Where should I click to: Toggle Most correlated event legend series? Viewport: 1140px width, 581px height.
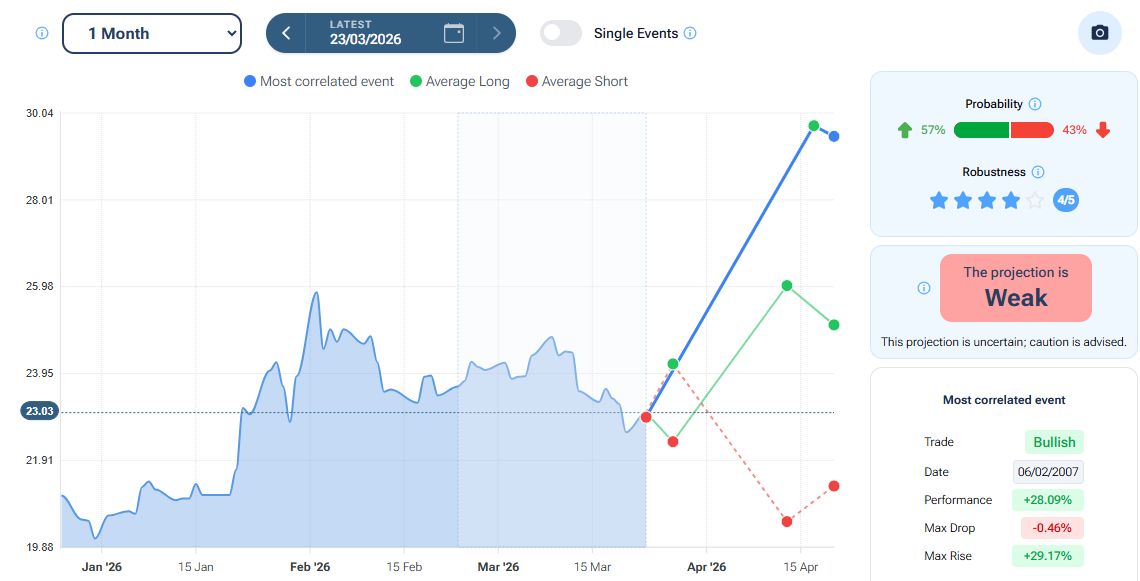(319, 81)
